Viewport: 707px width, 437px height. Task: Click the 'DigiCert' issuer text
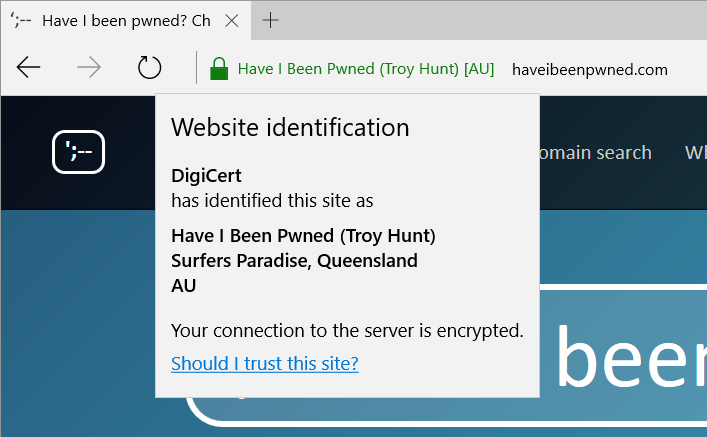pos(206,176)
